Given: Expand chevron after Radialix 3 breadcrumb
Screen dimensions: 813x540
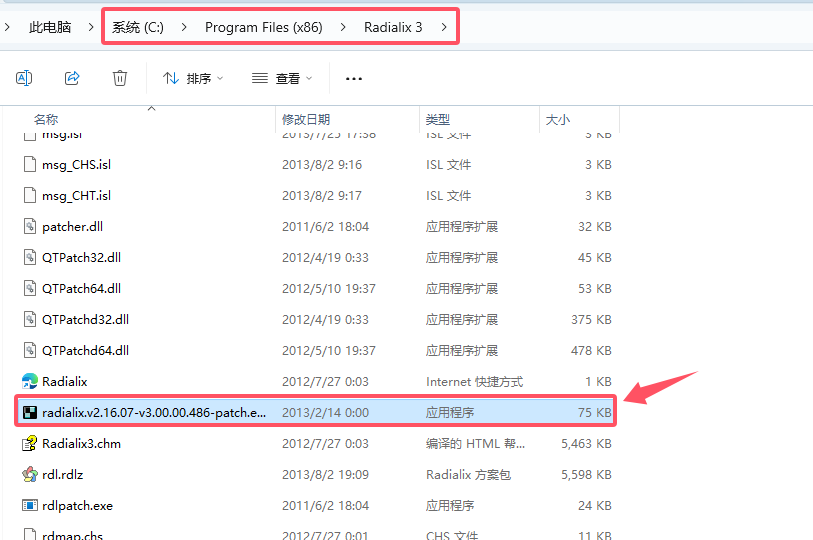Looking at the screenshot, I should tap(444, 27).
